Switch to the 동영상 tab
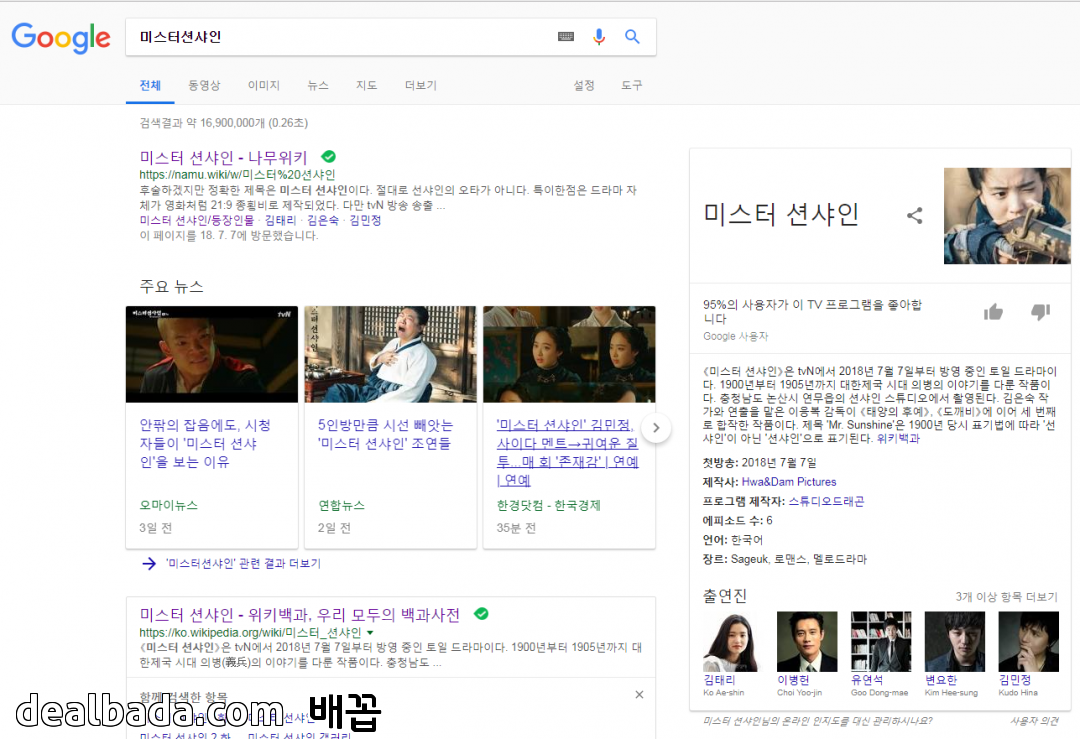The height and width of the screenshot is (739, 1080). [x=204, y=86]
